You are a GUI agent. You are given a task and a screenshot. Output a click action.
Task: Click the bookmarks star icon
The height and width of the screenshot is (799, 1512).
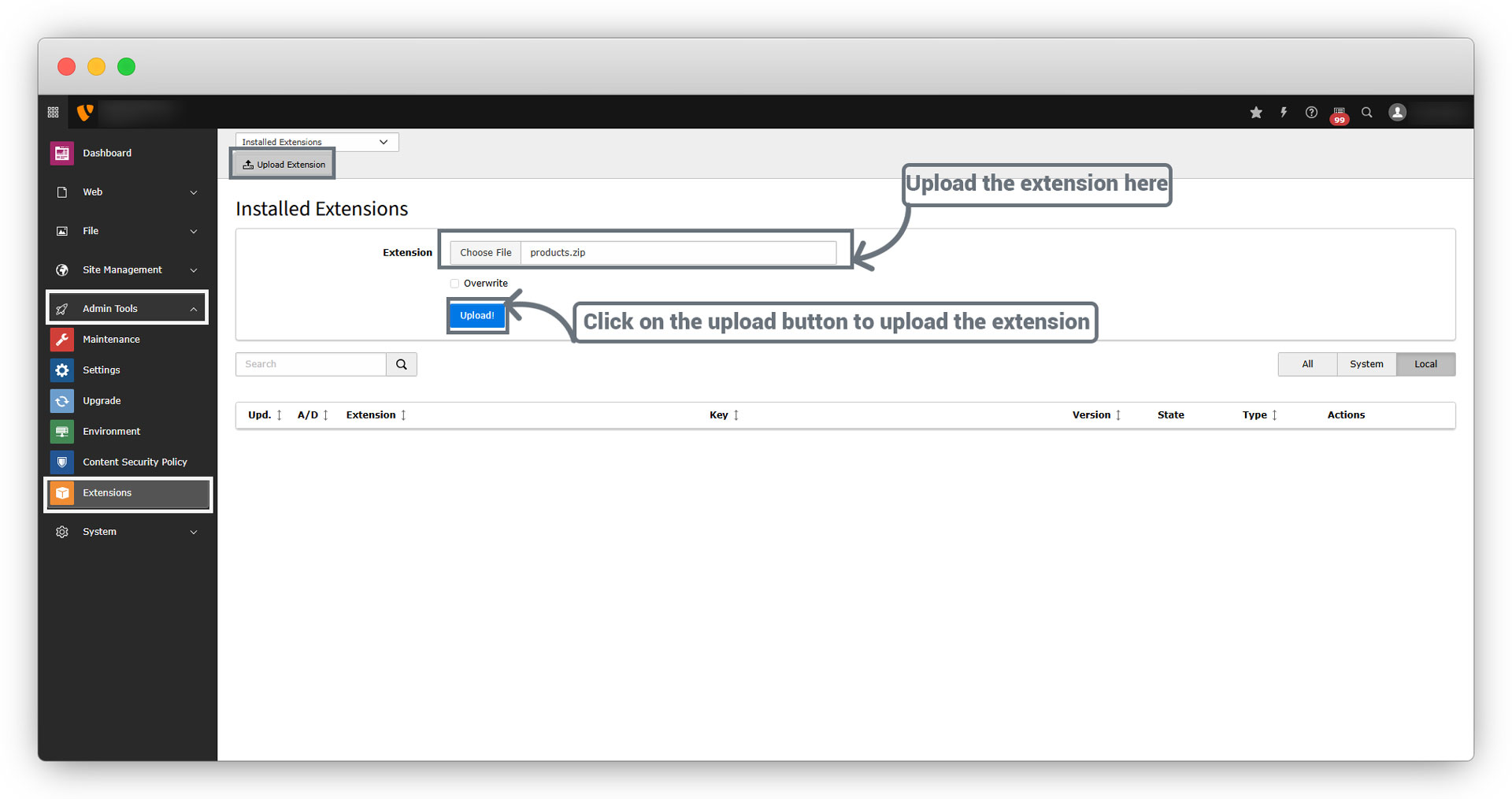click(1256, 113)
